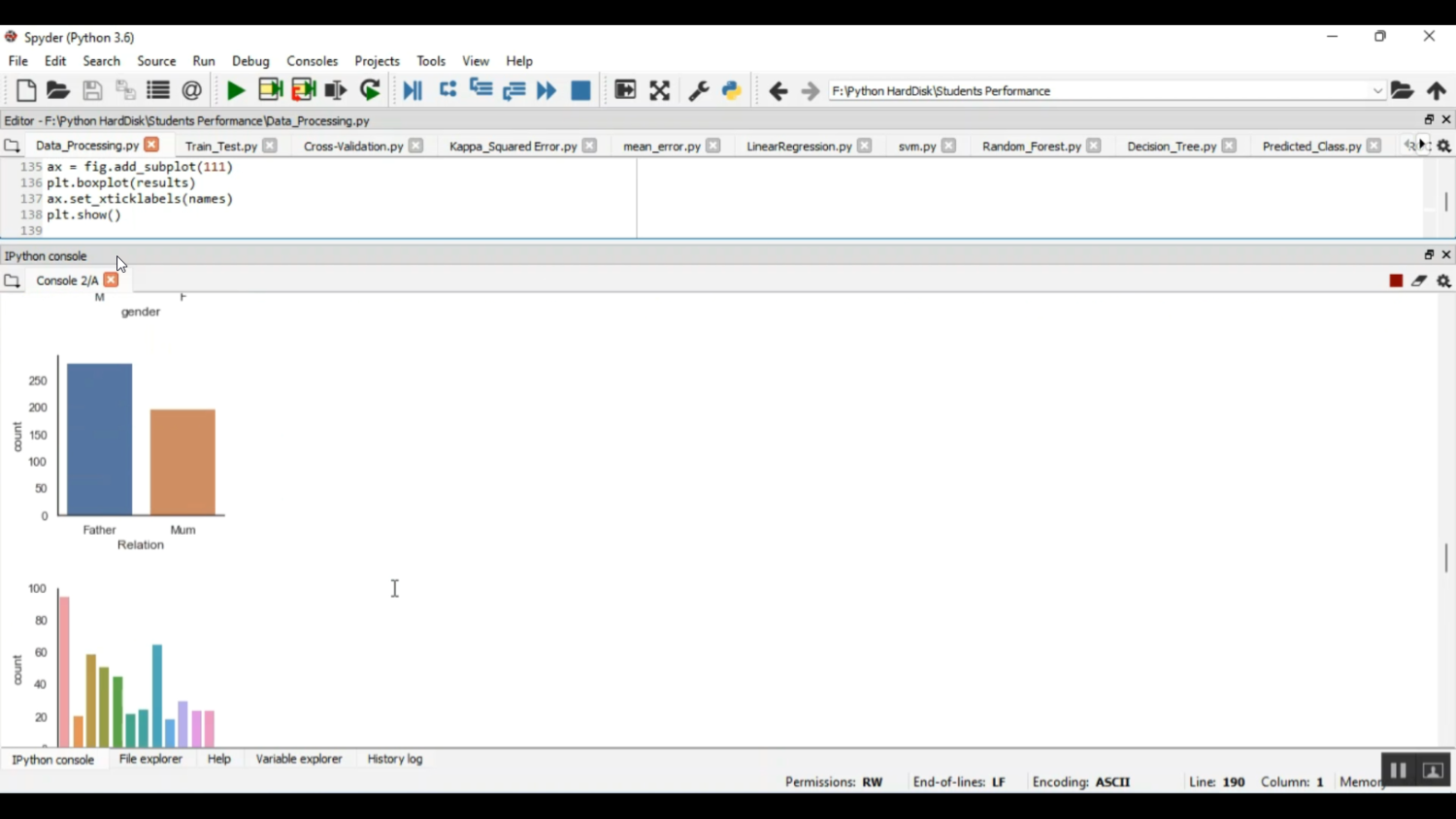Screen dimensions: 1456x819
Task: Step return in debugger toolbar
Action: tap(513, 90)
